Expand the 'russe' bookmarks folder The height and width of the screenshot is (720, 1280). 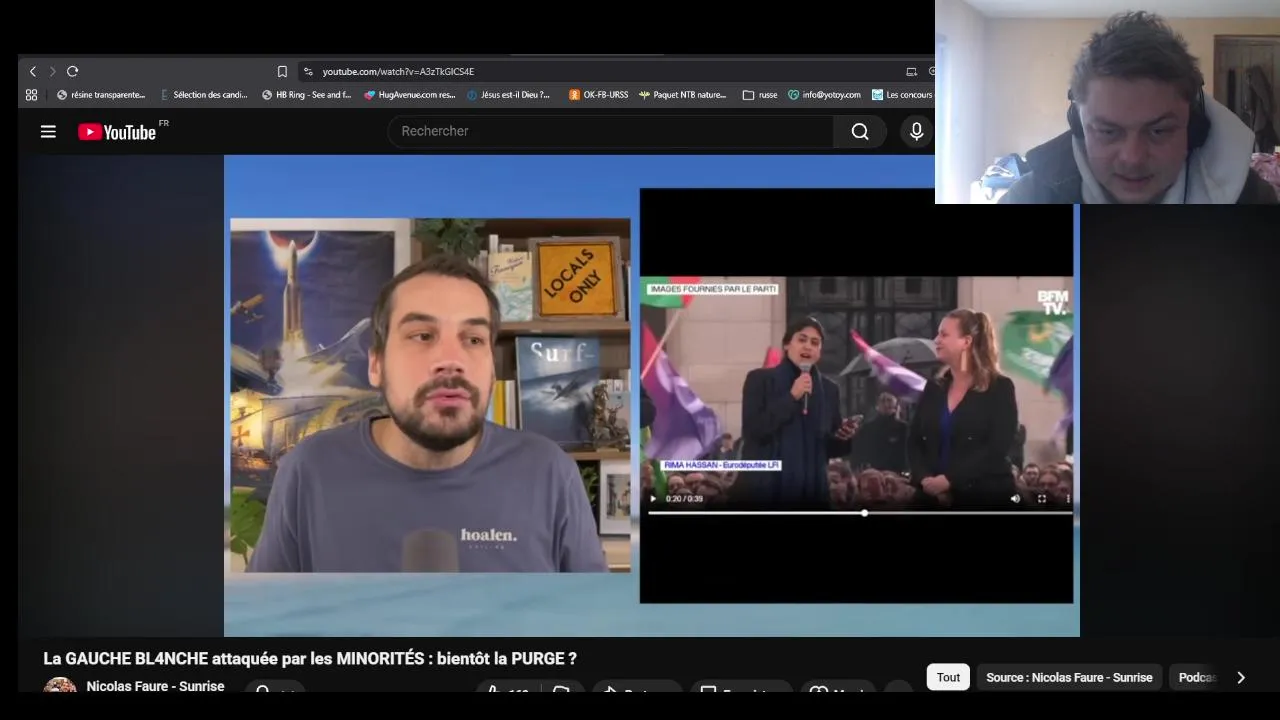tap(760, 95)
